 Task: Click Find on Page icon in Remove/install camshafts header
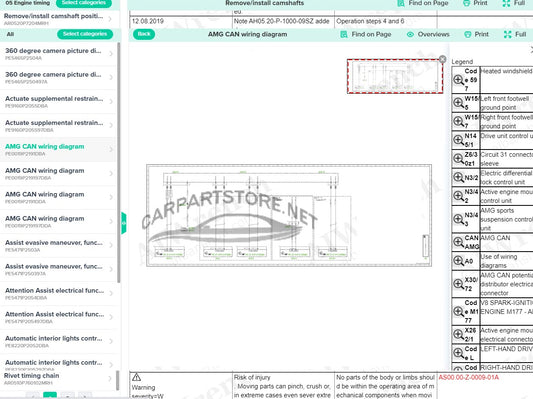pyautogui.click(x=401, y=3)
